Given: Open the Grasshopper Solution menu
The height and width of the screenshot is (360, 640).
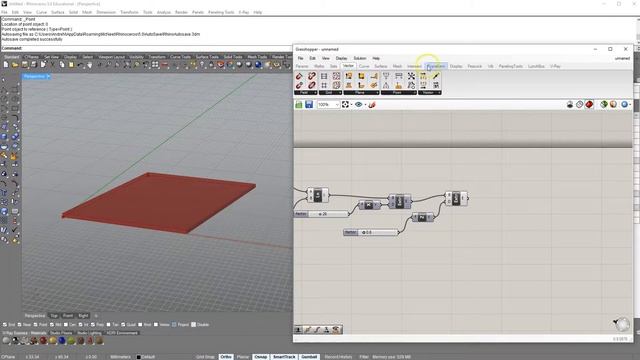Looking at the screenshot, I should tap(360, 58).
